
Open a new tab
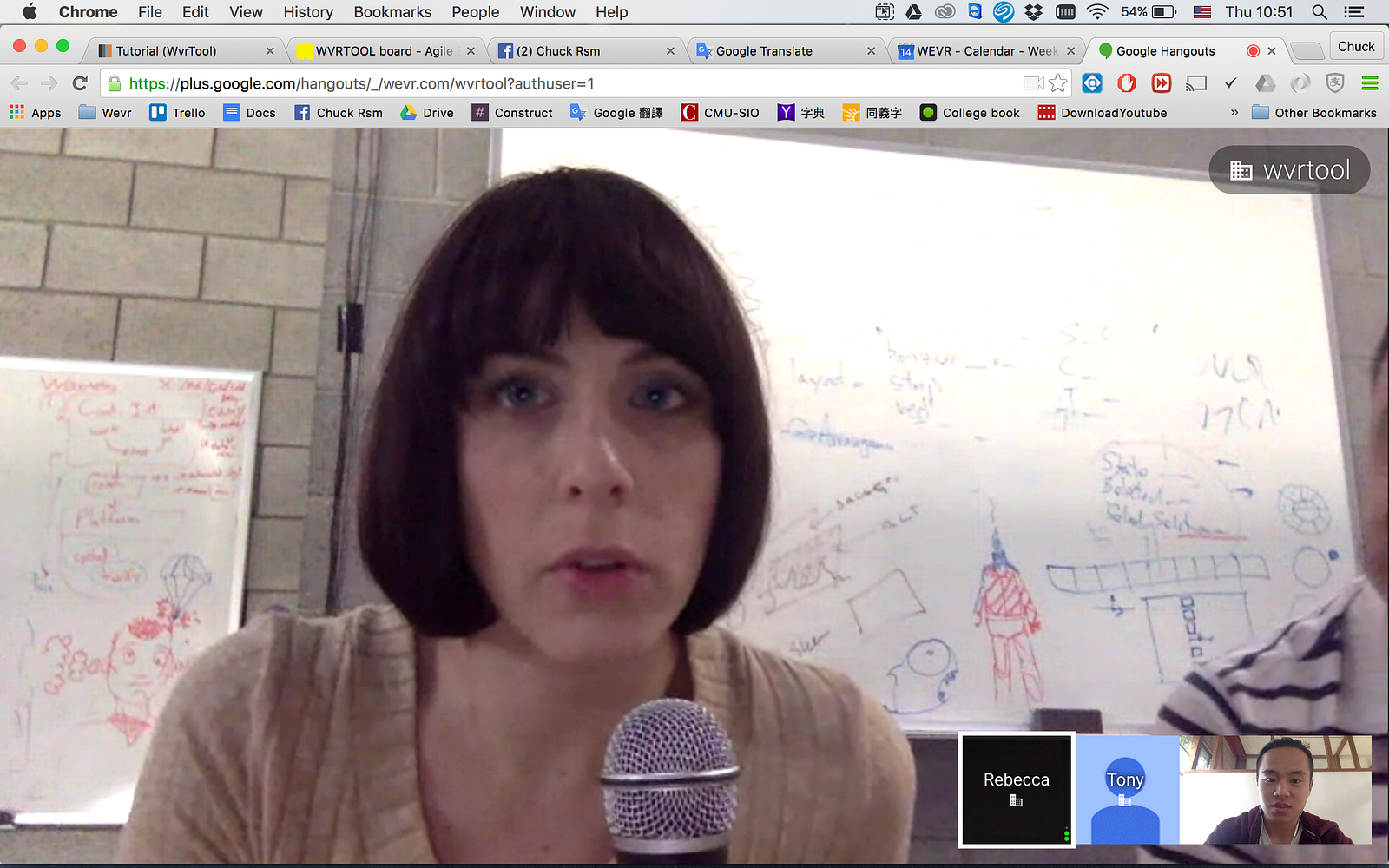tap(1307, 51)
